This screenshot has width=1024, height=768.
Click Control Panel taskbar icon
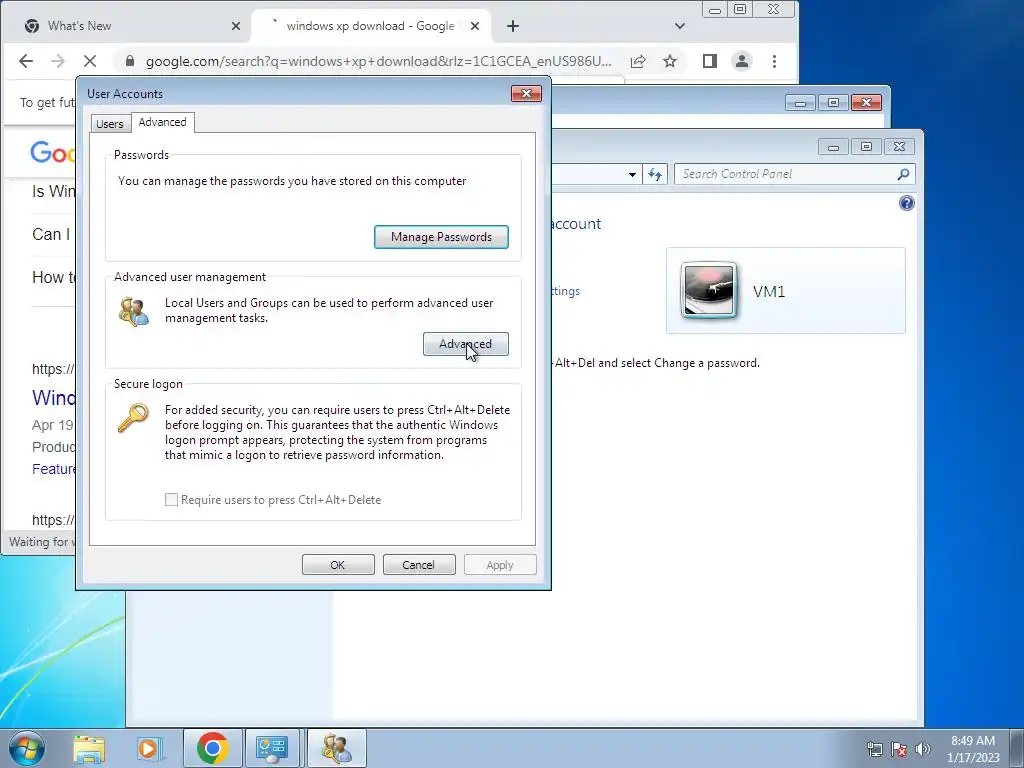[x=272, y=748]
